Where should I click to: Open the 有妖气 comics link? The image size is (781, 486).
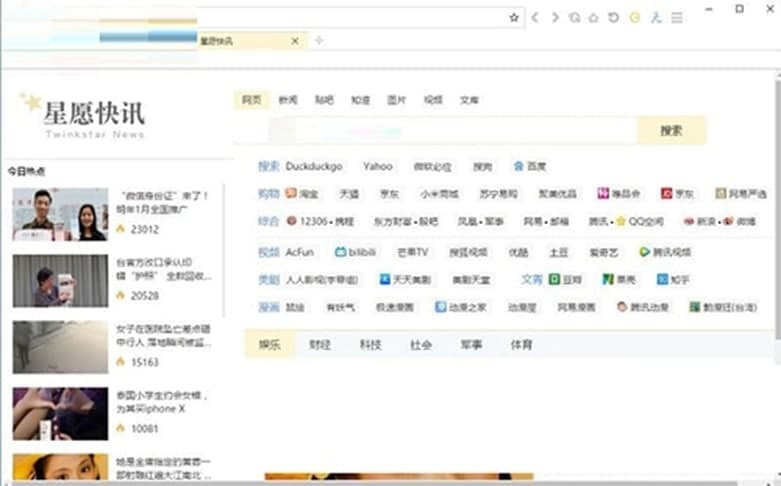pyautogui.click(x=341, y=307)
